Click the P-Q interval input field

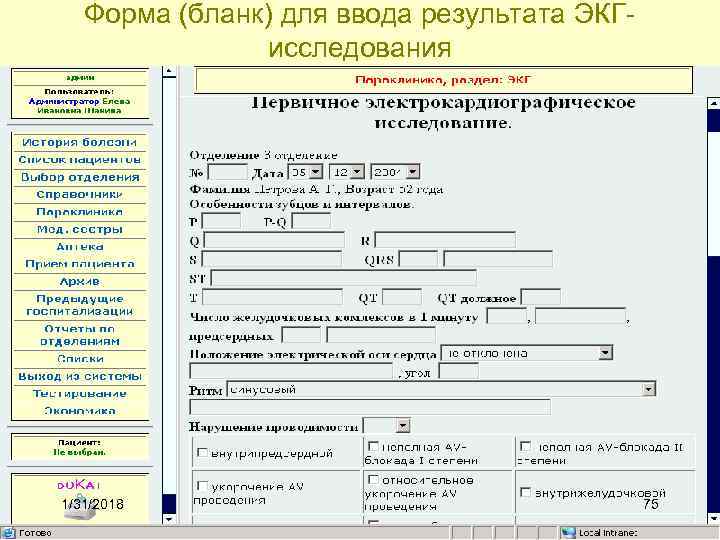pos(311,221)
